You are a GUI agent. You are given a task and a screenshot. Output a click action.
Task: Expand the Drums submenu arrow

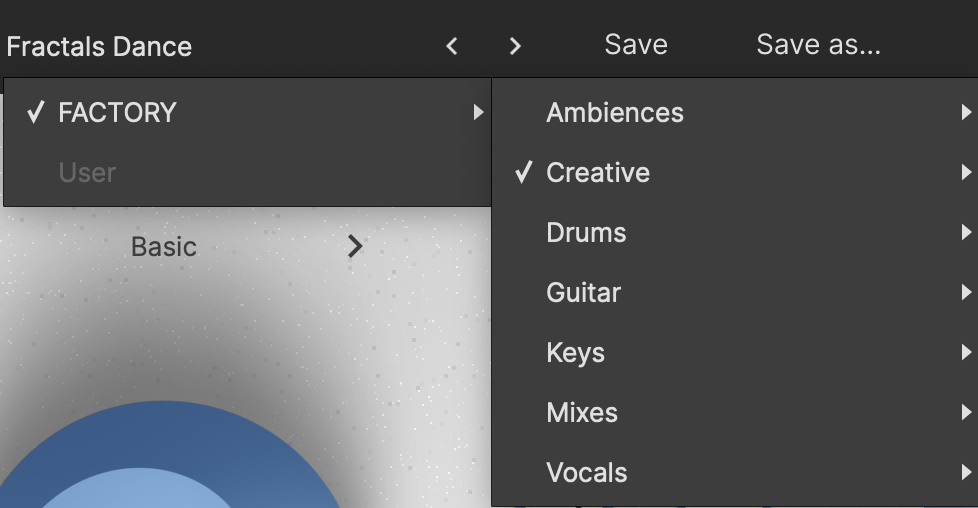pyautogui.click(x=965, y=233)
